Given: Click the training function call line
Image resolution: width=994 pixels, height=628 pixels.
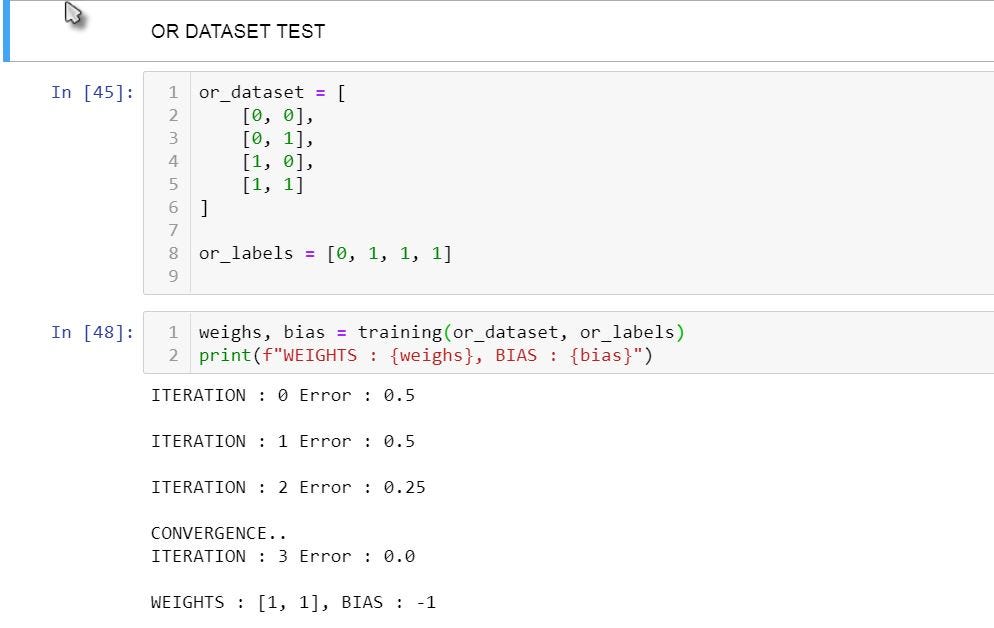Looking at the screenshot, I should (442, 332).
